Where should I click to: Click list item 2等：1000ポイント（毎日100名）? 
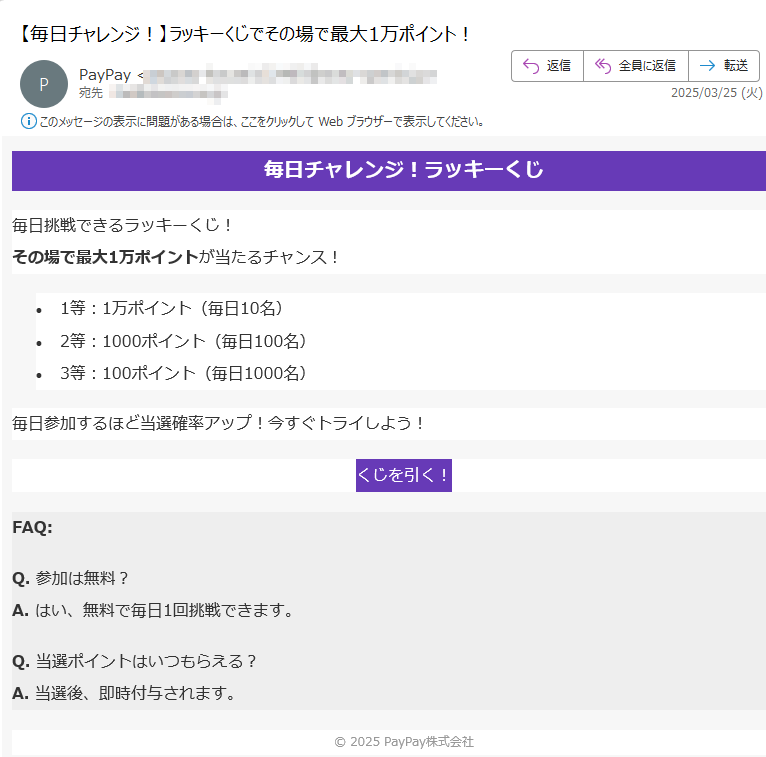(x=183, y=341)
